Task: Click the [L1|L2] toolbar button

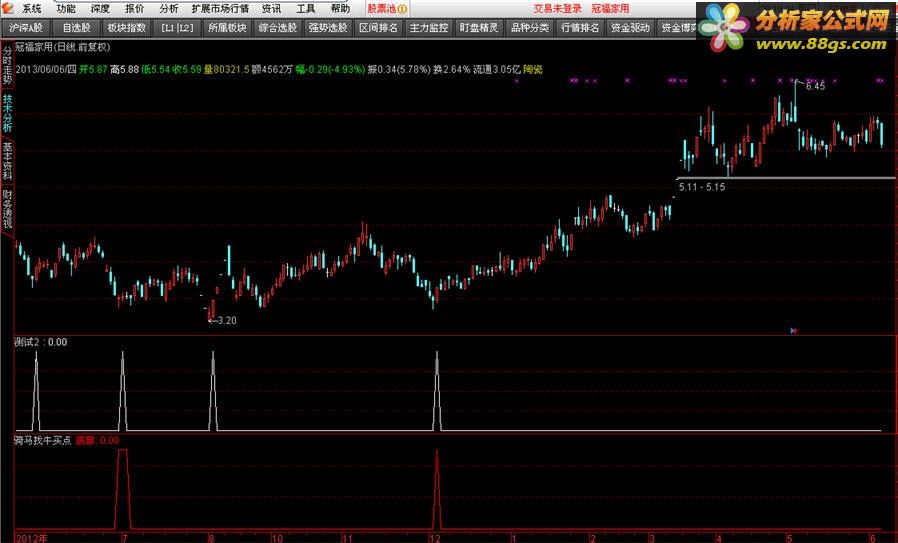Action: (177, 27)
